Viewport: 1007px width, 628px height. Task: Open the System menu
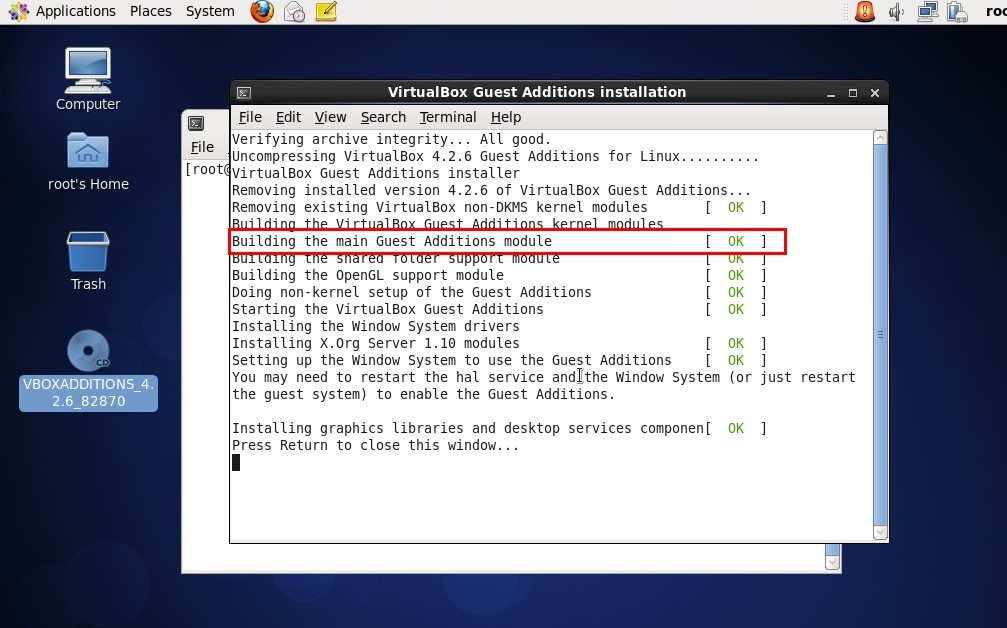210,11
